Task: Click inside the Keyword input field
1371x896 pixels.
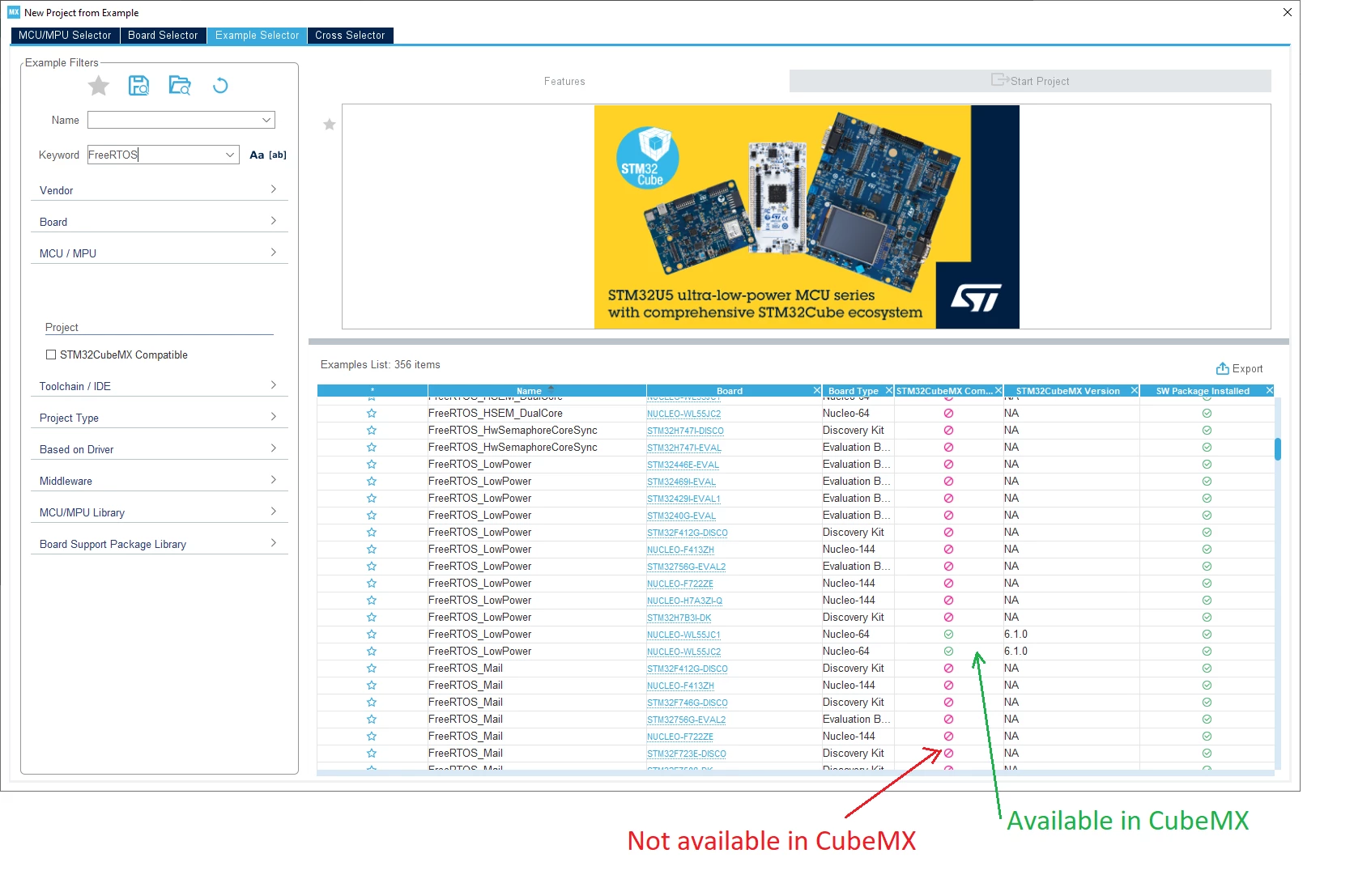Action: (x=154, y=155)
